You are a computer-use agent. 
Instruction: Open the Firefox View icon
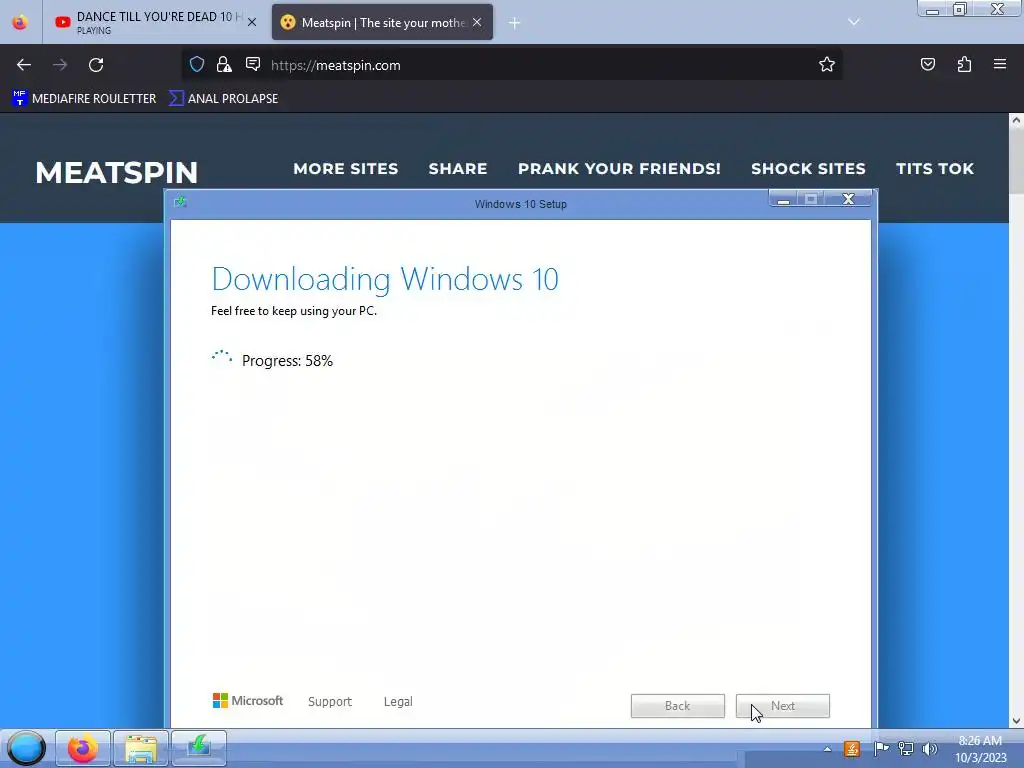pyautogui.click(x=20, y=22)
